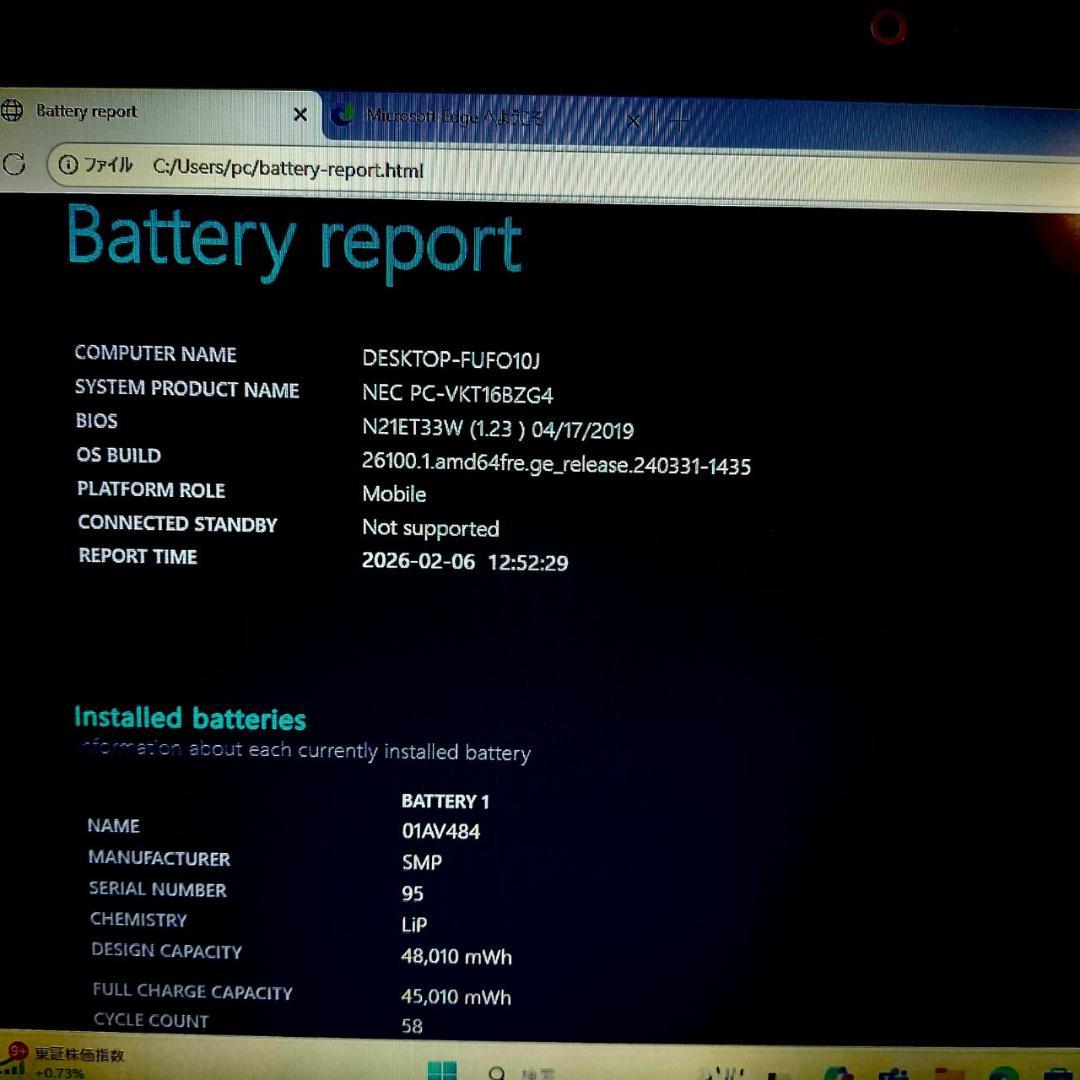This screenshot has width=1080, height=1080.
Task: Click the Installed batteries section heading
Action: [x=190, y=718]
